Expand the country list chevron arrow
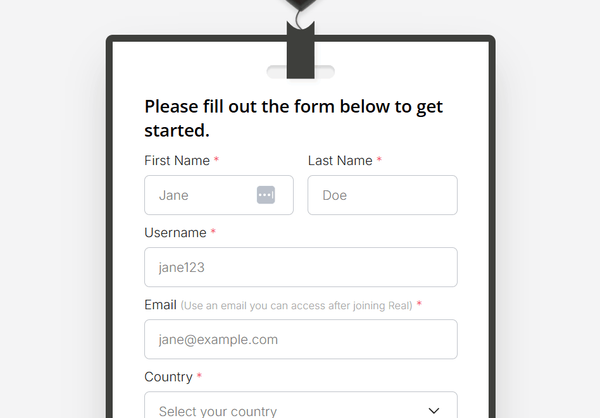Screen dimensions: 600x418 click(x=434, y=411)
